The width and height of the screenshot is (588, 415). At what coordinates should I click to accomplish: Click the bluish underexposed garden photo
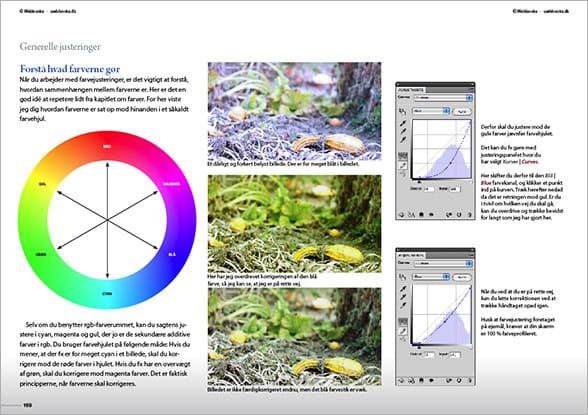pyautogui.click(x=294, y=111)
